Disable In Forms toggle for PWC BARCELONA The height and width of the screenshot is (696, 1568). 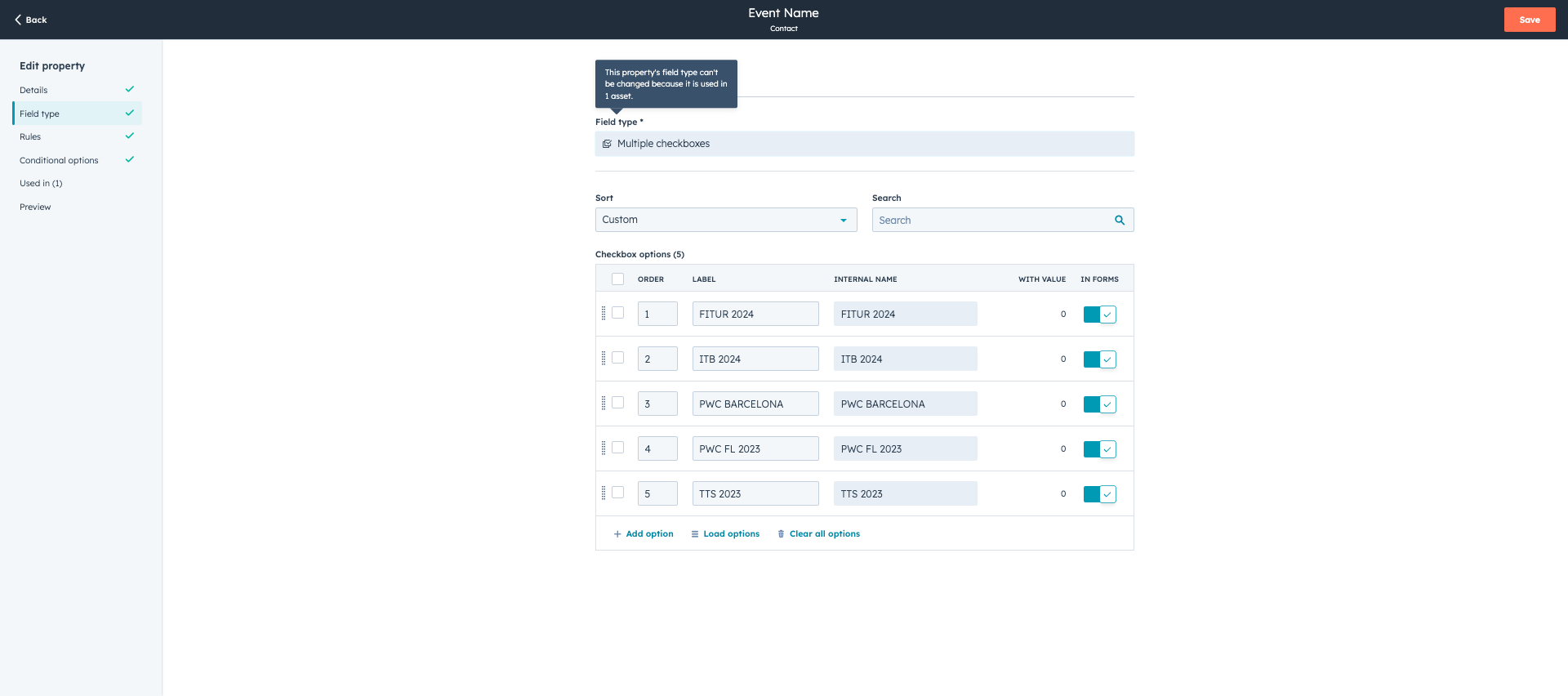click(1099, 404)
